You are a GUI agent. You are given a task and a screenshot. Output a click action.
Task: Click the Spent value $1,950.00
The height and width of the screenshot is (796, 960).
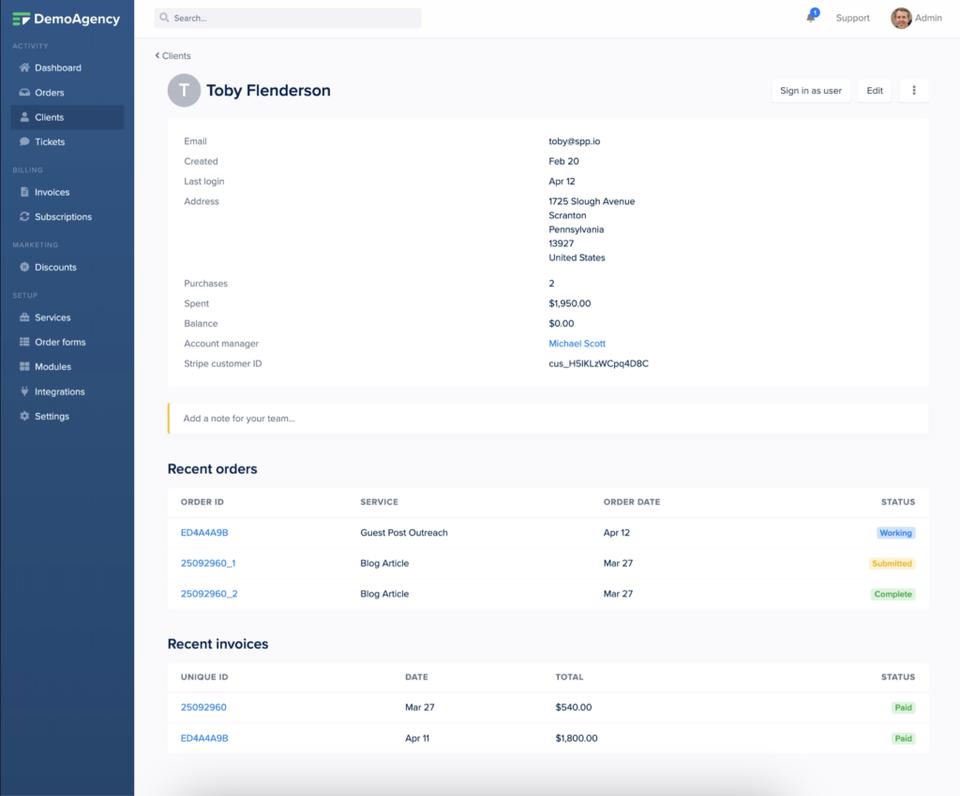(x=569, y=303)
